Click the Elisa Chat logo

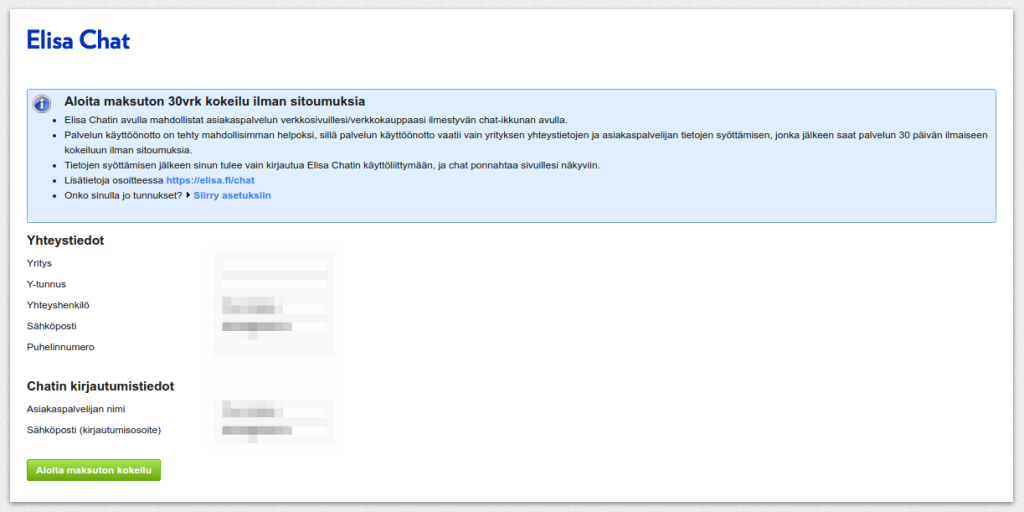pyautogui.click(x=78, y=40)
